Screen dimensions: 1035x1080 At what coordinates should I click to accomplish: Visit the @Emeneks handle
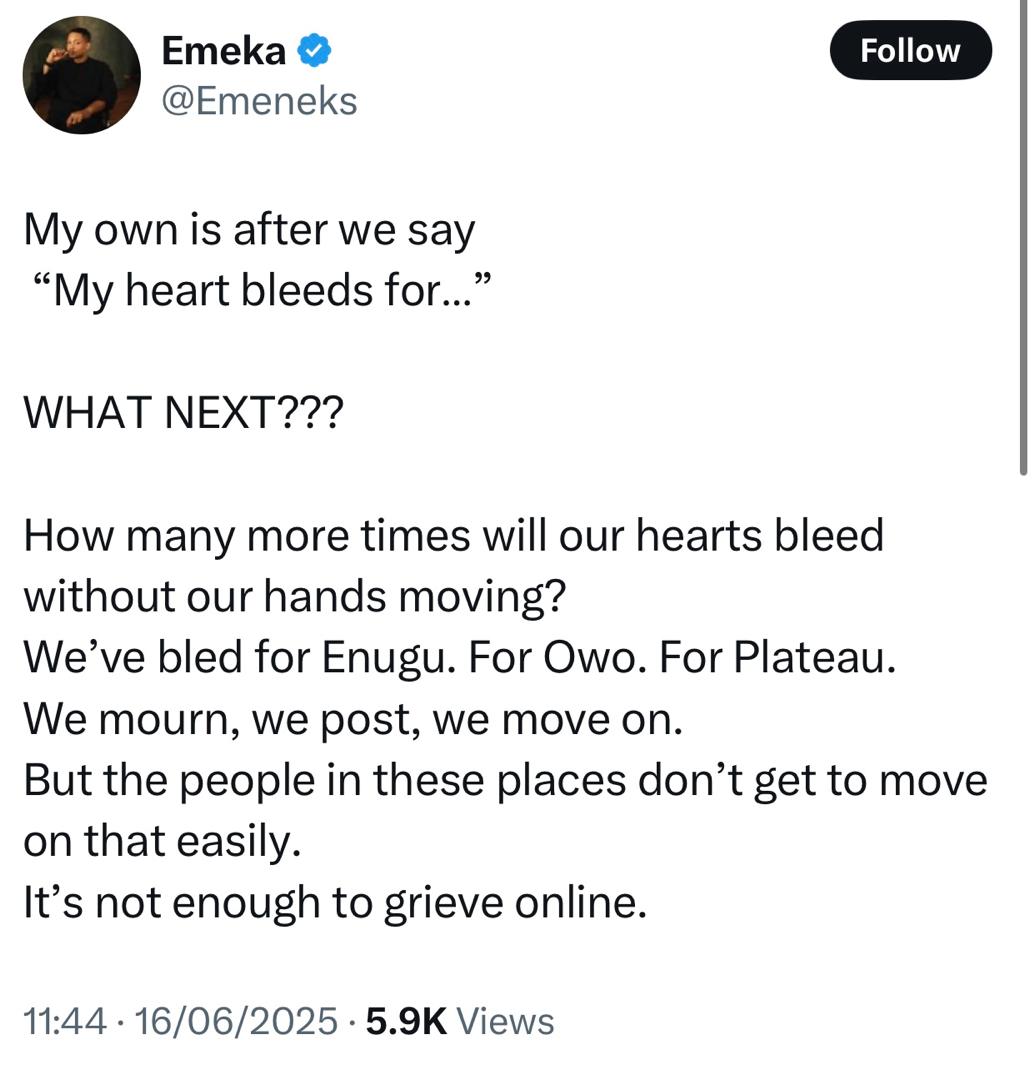(x=259, y=100)
